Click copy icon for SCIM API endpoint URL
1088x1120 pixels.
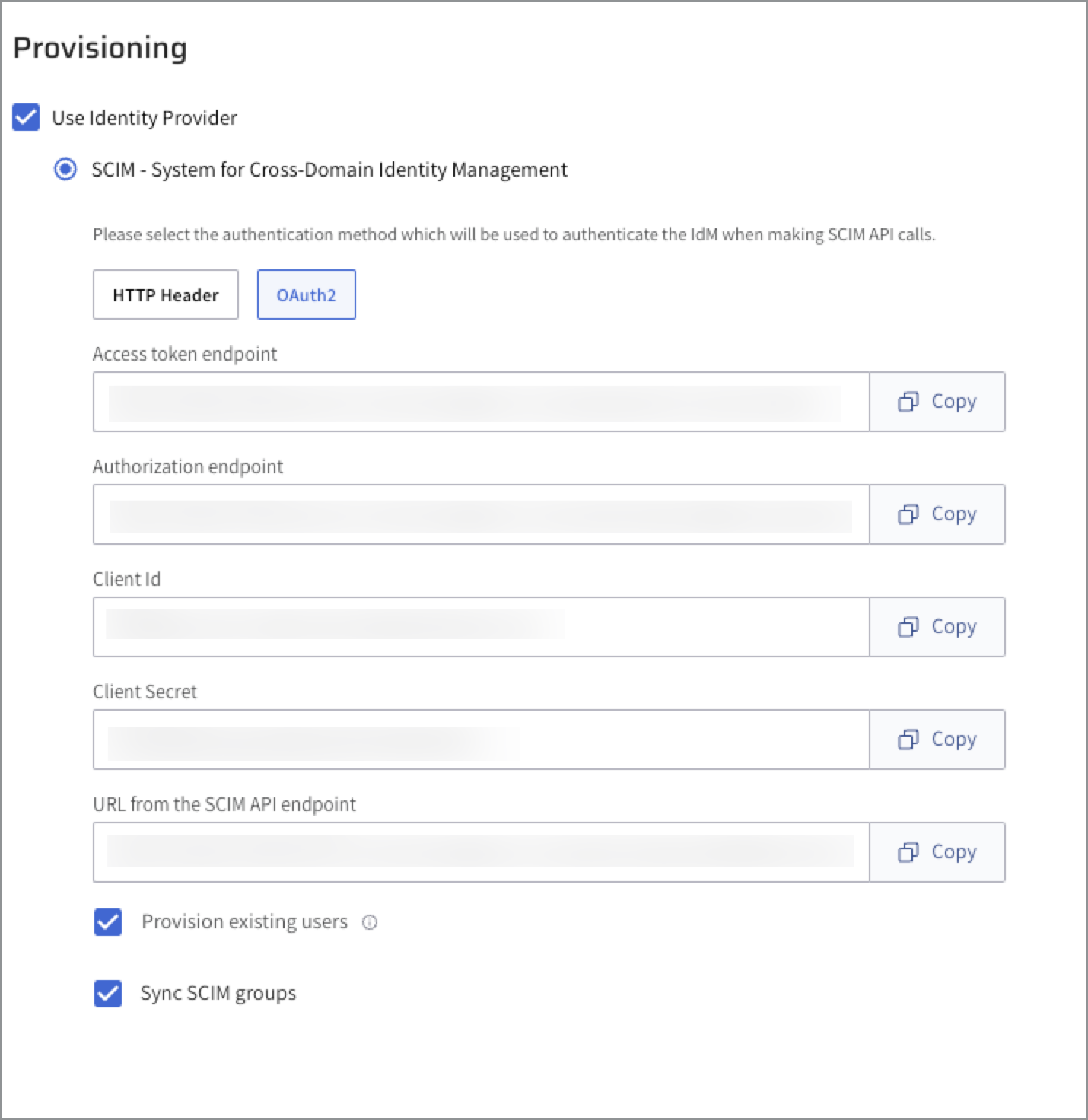click(908, 852)
